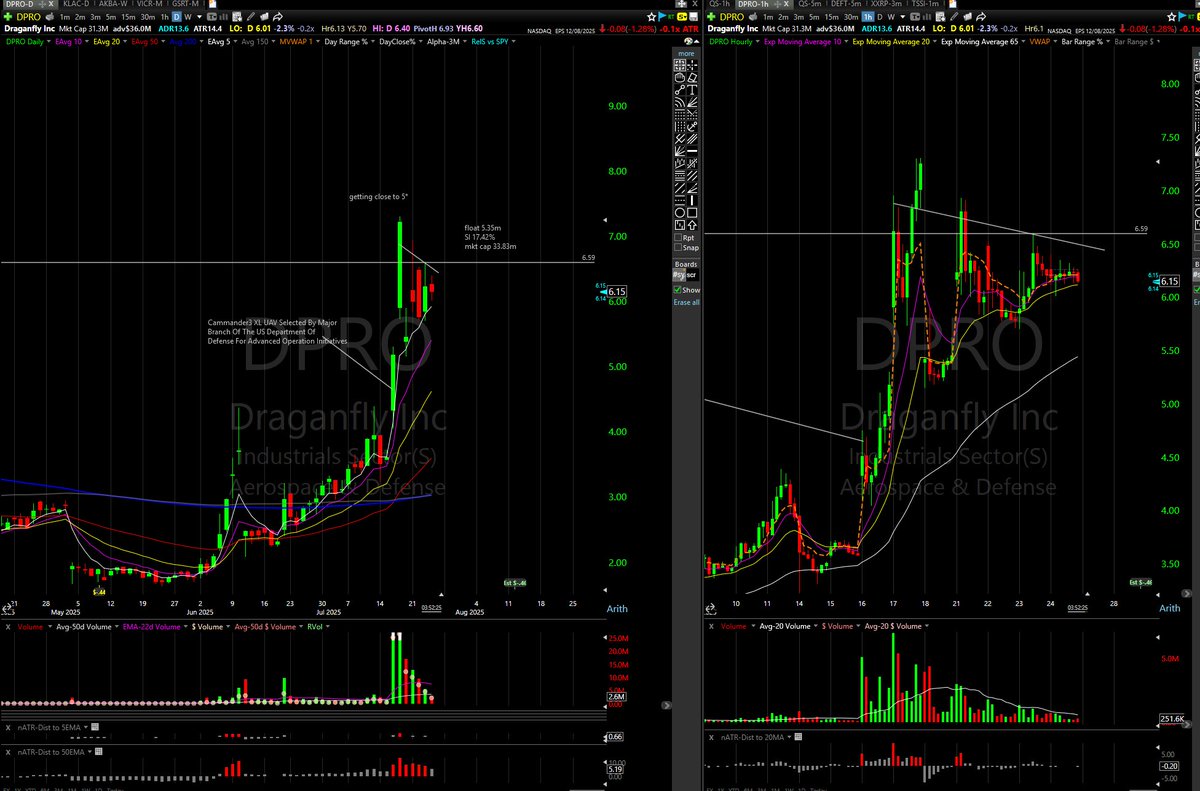This screenshot has width=1200, height=791.
Task: Click the new-tab page icon after TSSI-1m
Action: pyautogui.click(x=951, y=5)
